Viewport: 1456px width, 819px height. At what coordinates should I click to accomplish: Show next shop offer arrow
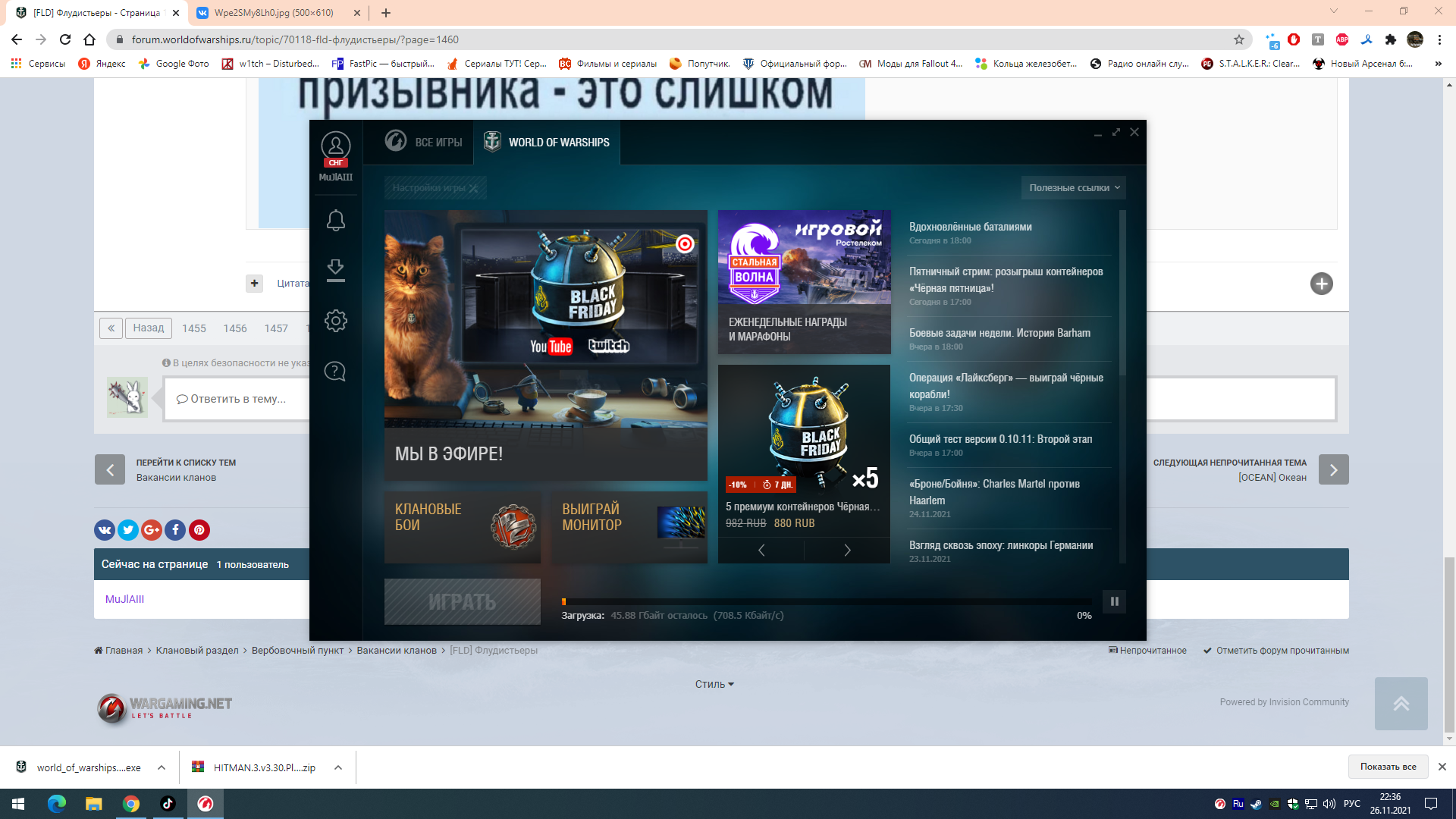click(847, 551)
